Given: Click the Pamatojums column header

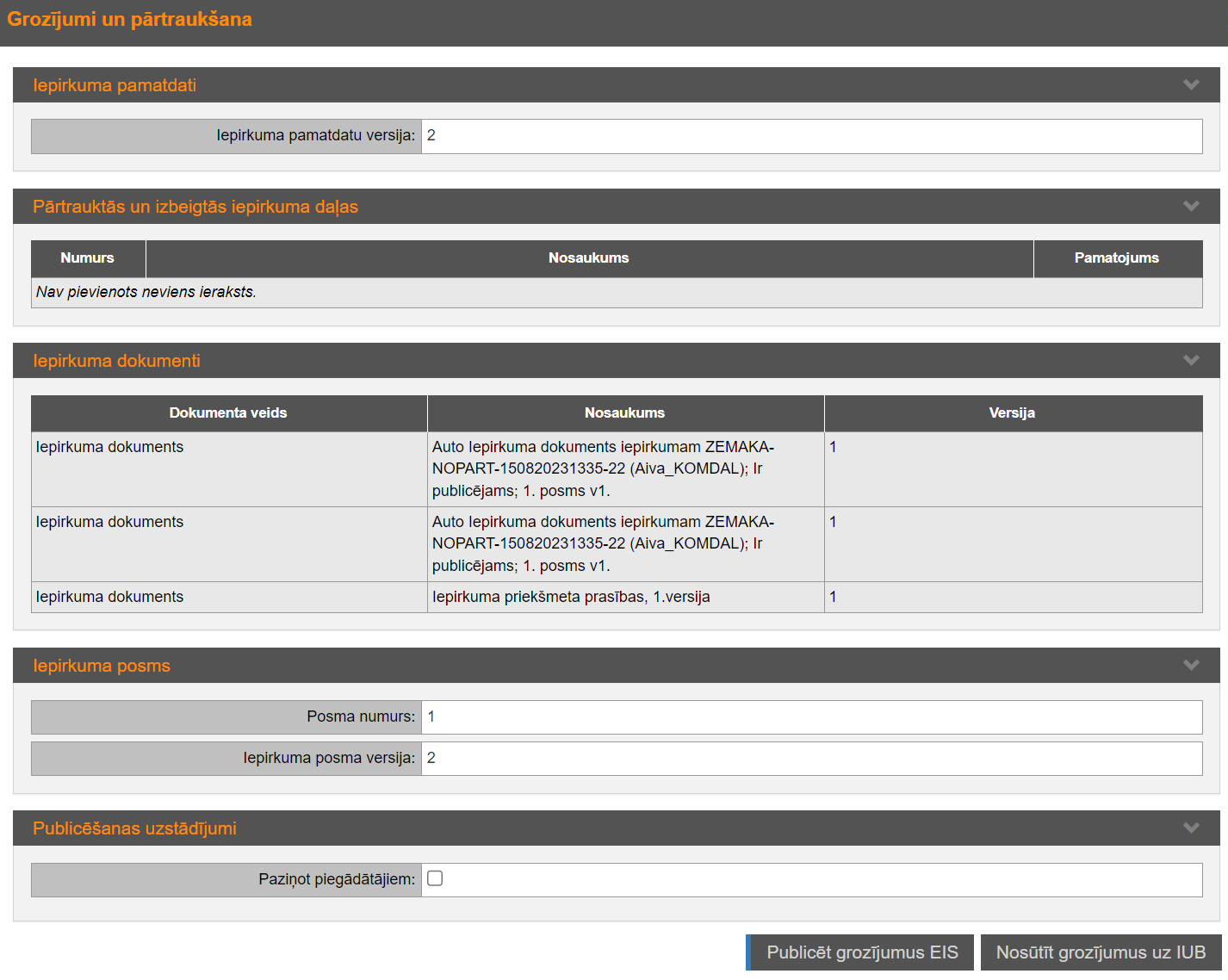Looking at the screenshot, I should coord(1116,258).
